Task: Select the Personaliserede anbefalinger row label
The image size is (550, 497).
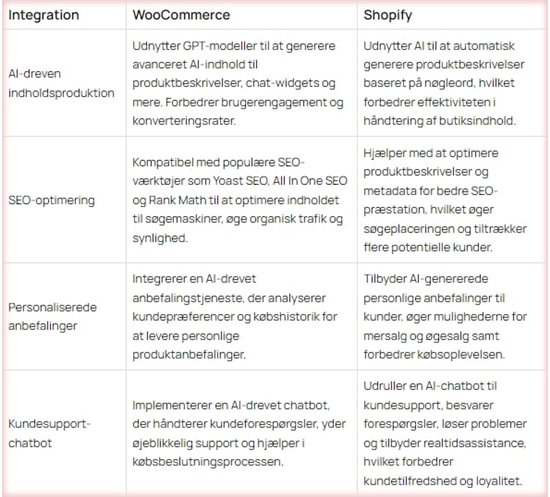Action: pyautogui.click(x=52, y=317)
